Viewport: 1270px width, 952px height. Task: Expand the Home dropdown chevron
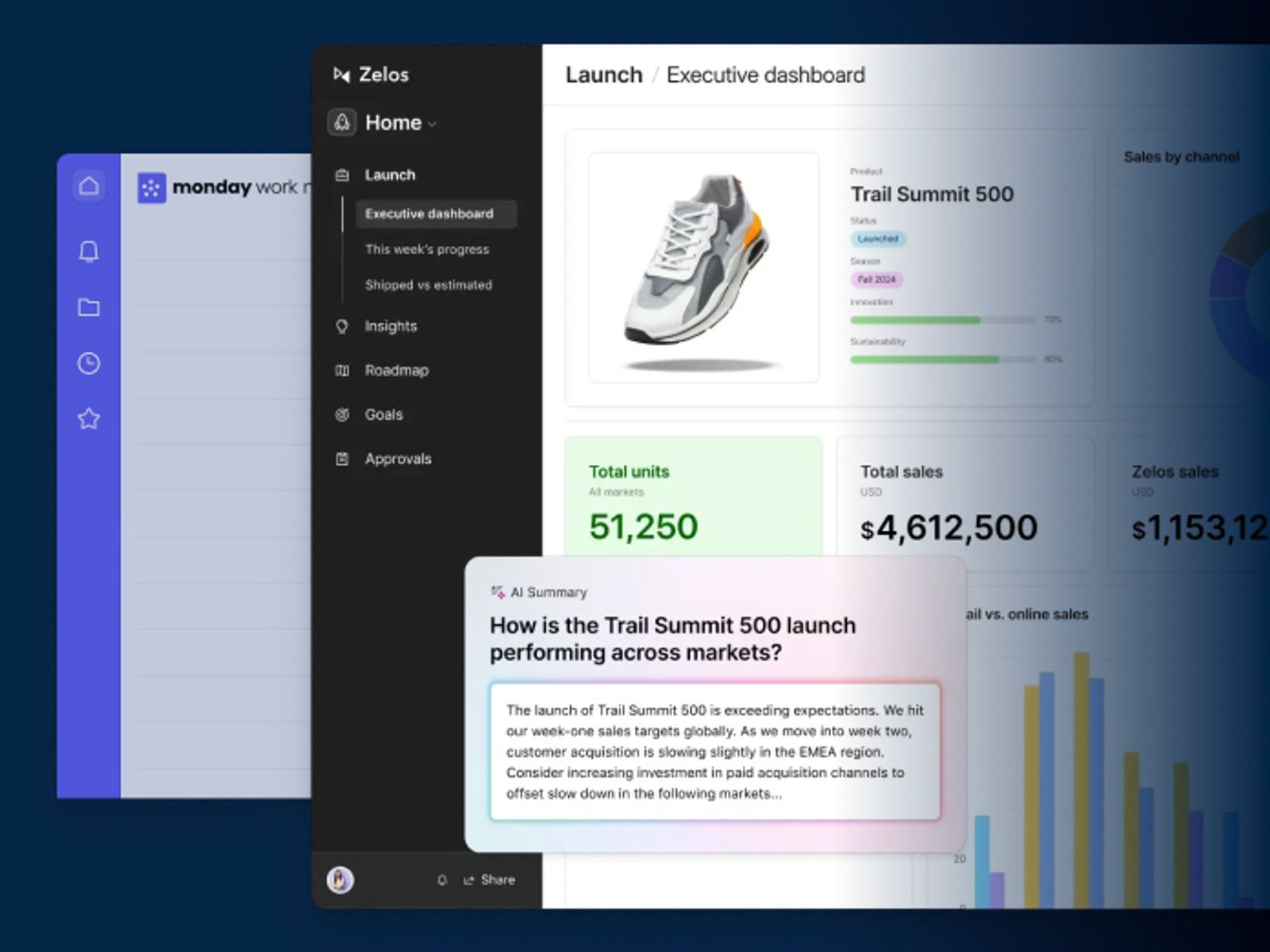coord(433,124)
